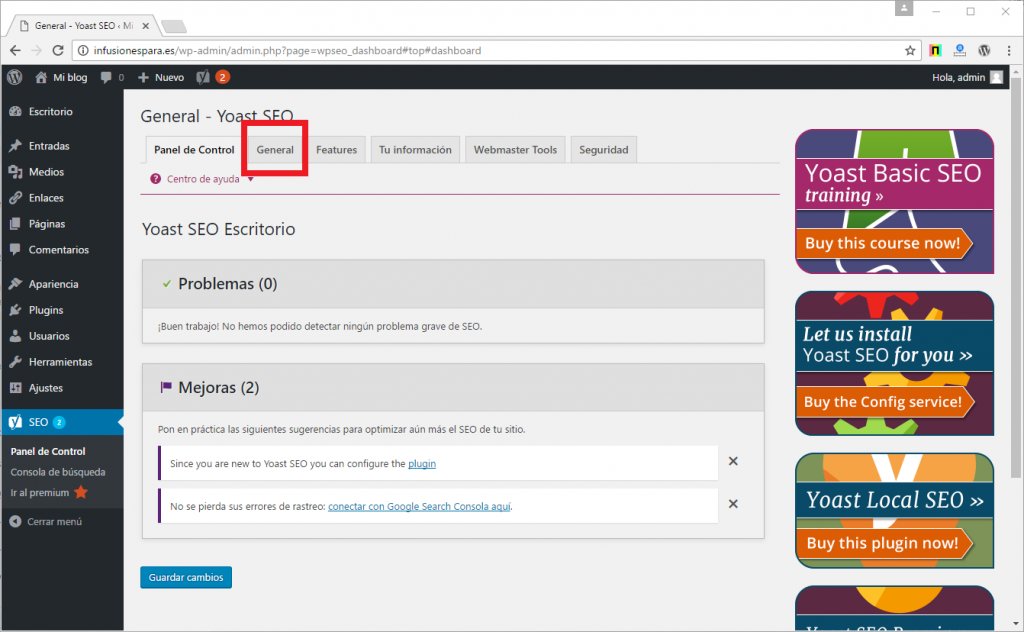Screen dimensions: 1024x632
Task: Click the site info icon in address bar
Action: tap(83, 50)
